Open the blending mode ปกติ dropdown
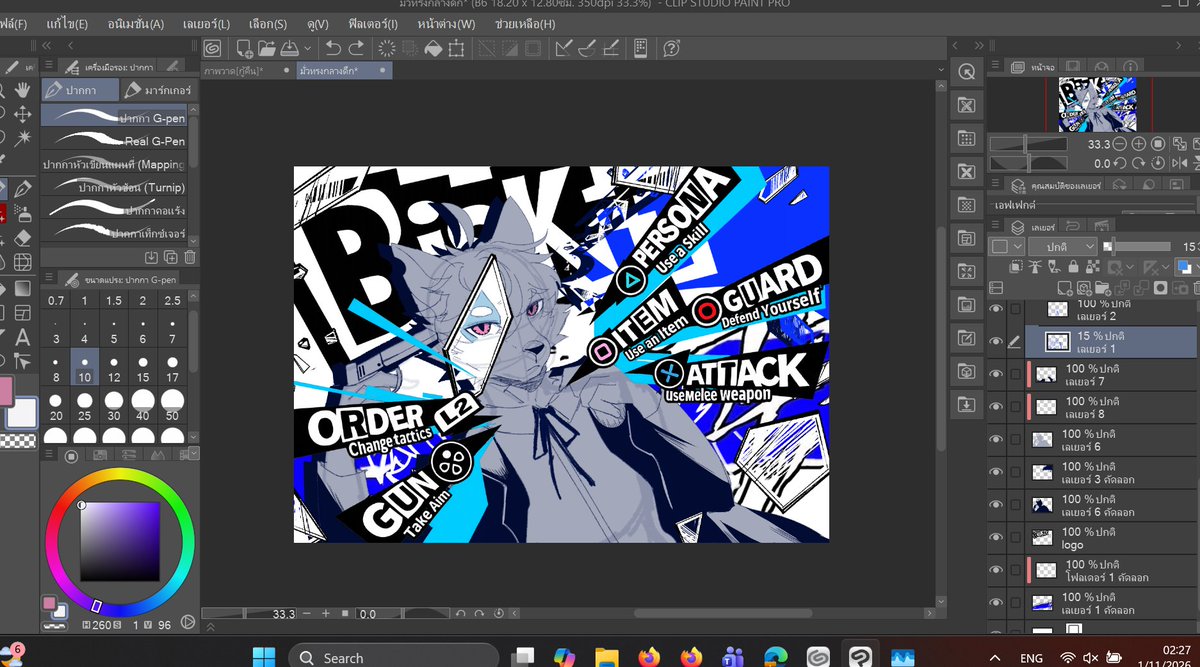This screenshot has height=667, width=1200. click(1063, 246)
